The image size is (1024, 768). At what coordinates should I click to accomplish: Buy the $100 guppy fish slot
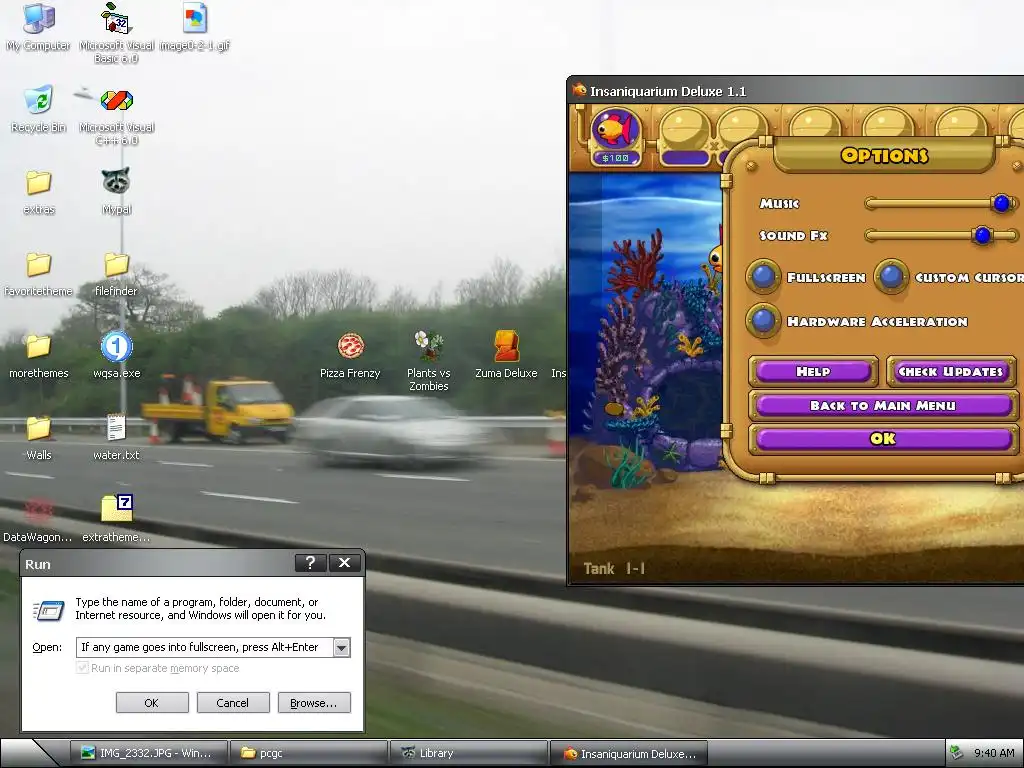click(x=615, y=136)
